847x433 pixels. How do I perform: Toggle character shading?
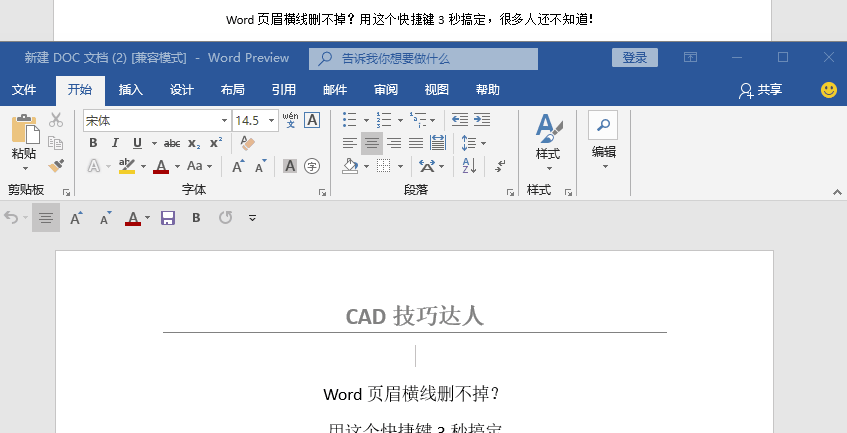point(290,166)
